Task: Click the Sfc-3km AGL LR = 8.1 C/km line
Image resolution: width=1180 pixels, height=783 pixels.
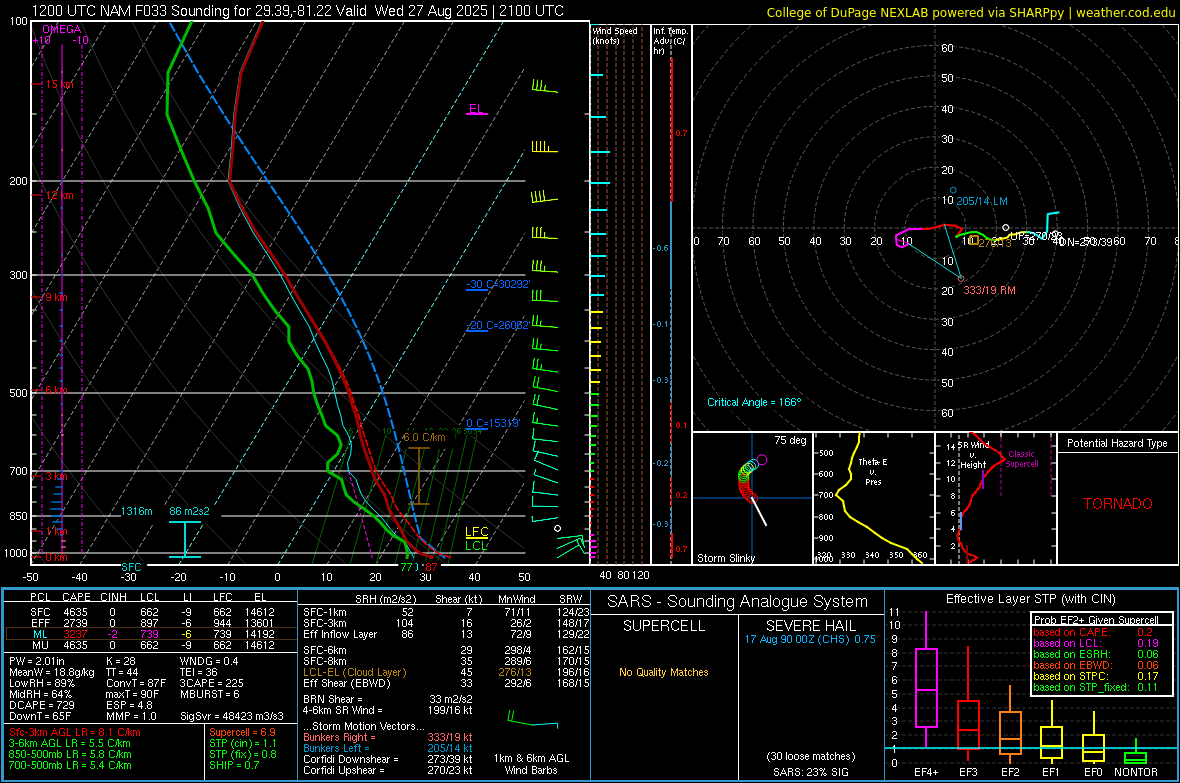Action: click(75, 732)
